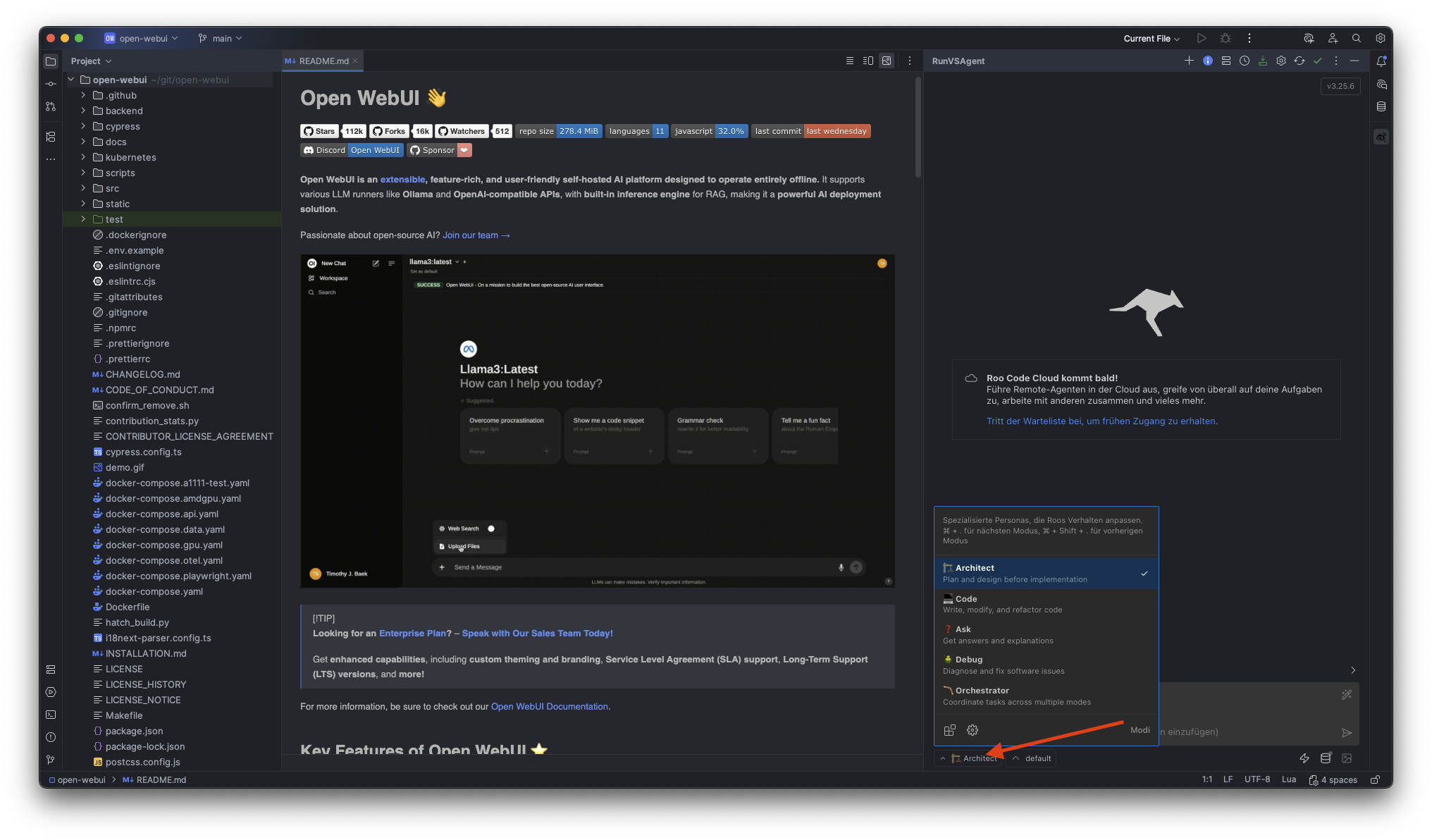Select the already checked Architect mode

1046,574
